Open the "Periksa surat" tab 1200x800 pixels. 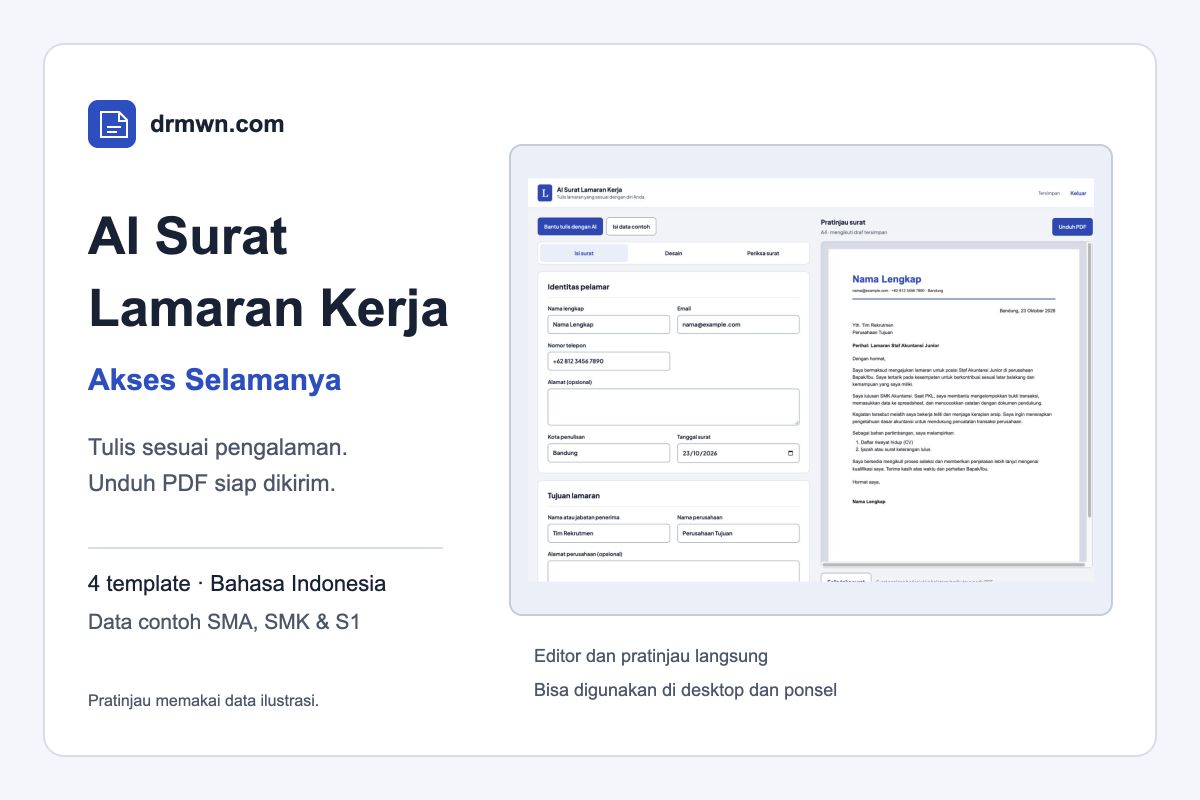[x=762, y=253]
